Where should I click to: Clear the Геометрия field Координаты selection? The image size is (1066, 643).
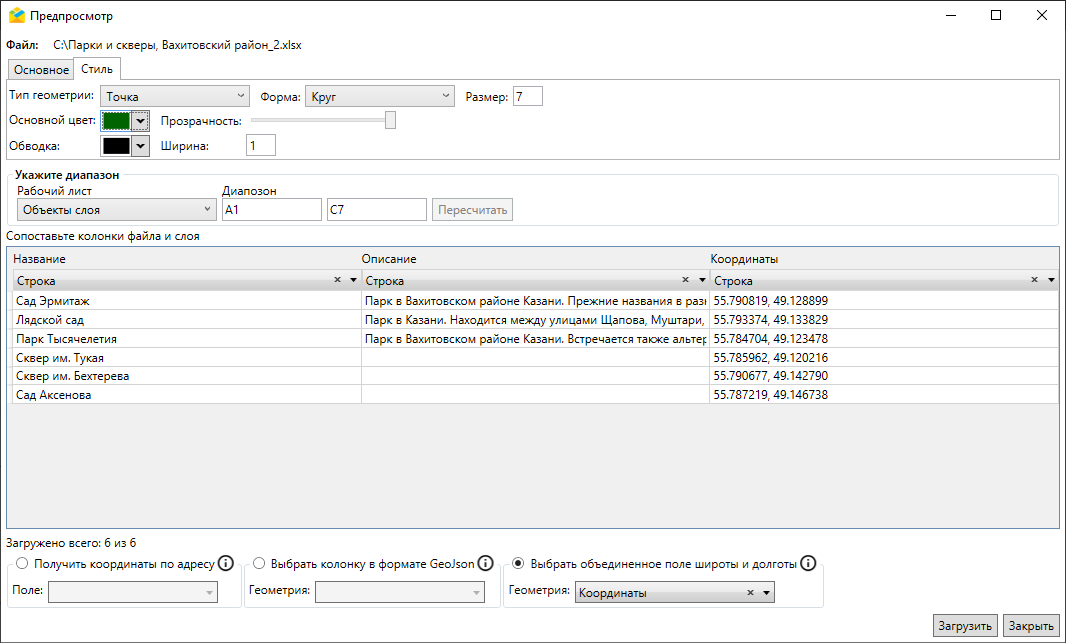(750, 593)
